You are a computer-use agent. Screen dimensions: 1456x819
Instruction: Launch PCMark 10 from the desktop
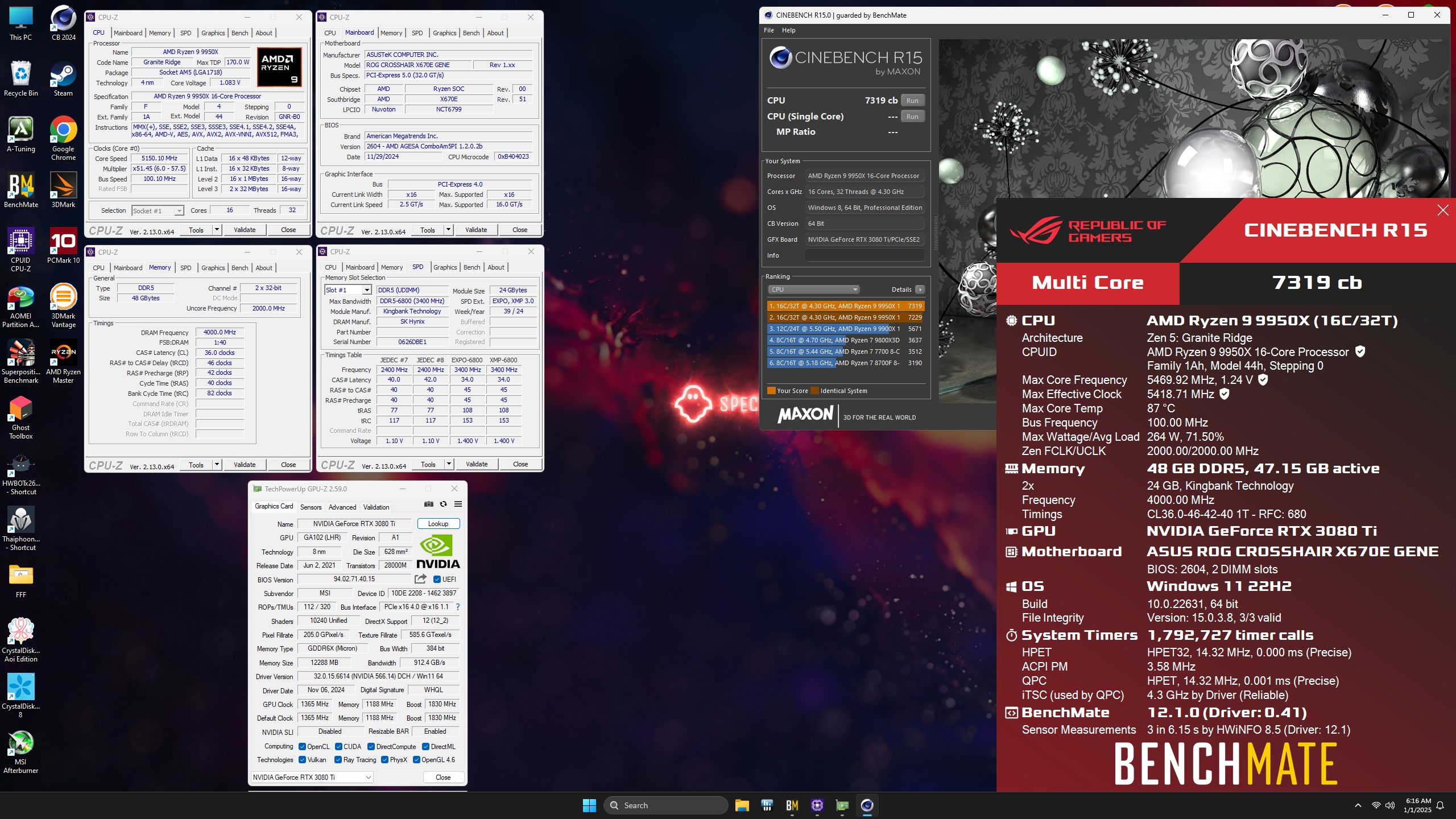point(63,246)
